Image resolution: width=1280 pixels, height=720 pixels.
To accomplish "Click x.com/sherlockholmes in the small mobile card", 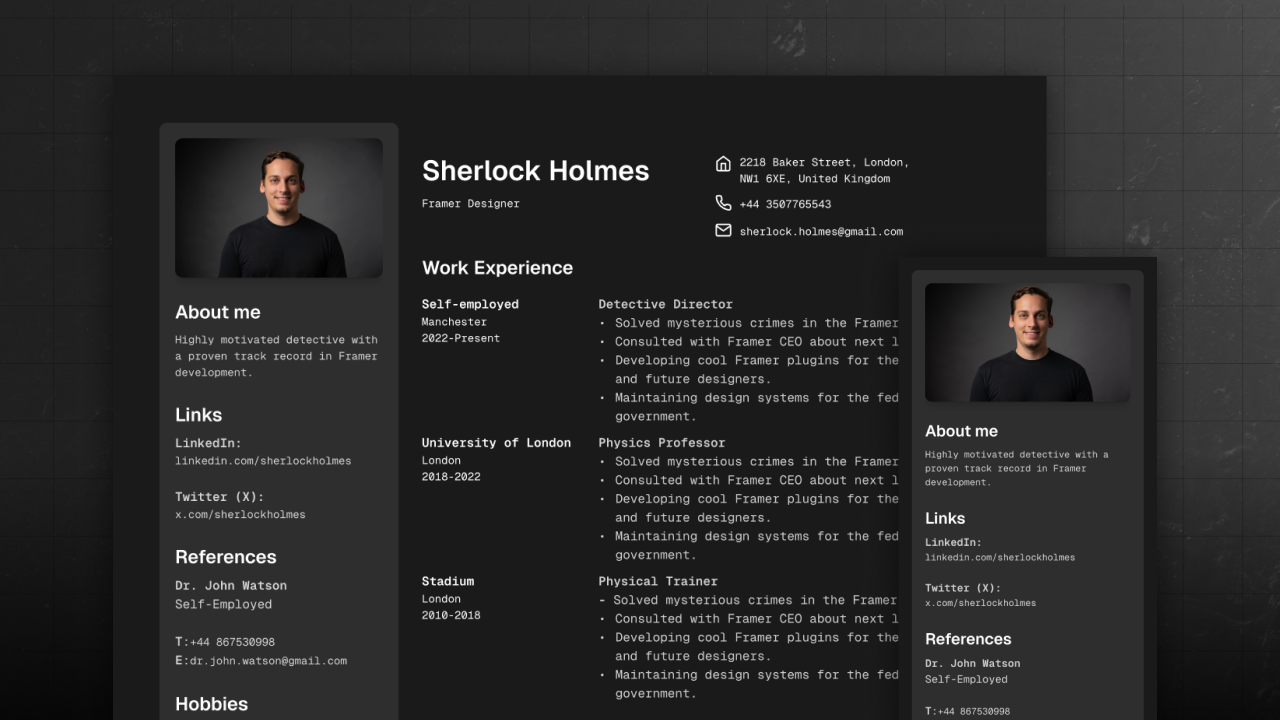I will [980, 603].
